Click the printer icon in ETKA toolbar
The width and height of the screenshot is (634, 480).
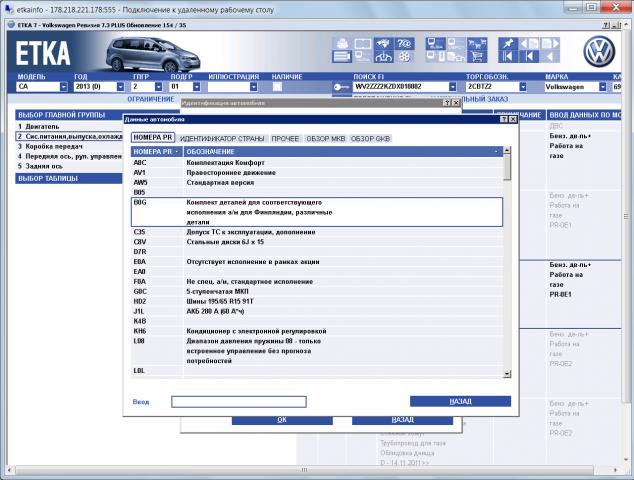pos(342,44)
